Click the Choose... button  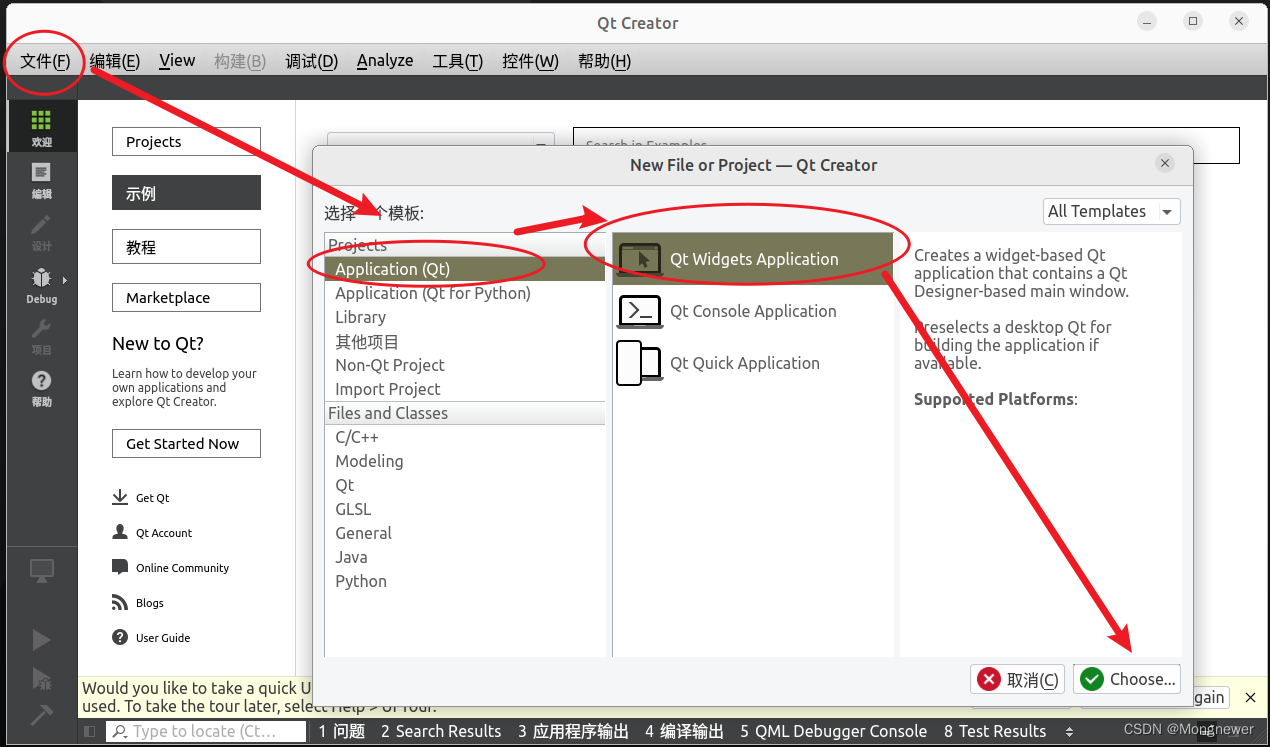coord(1127,678)
